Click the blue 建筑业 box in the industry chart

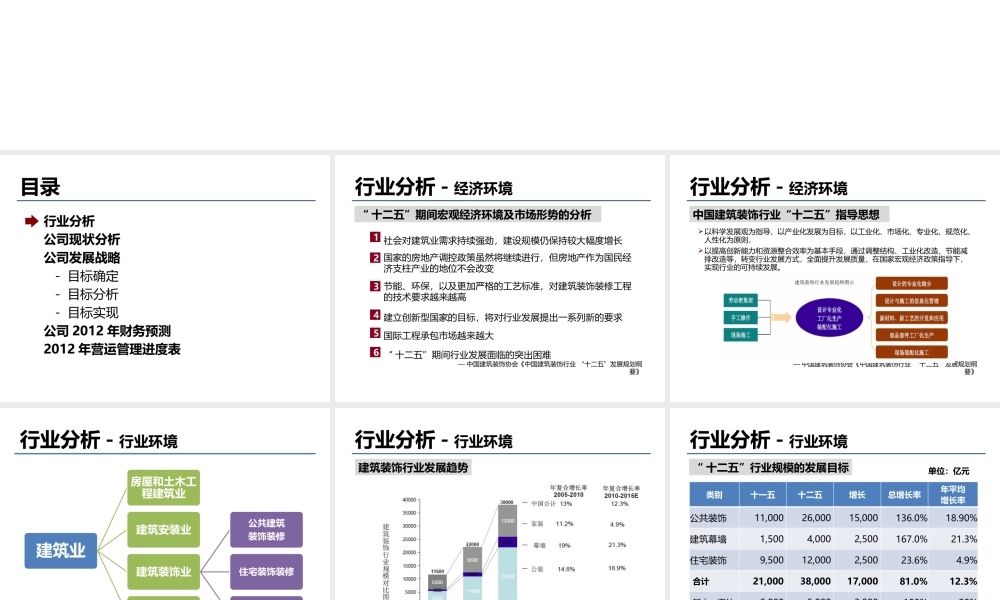(59, 550)
